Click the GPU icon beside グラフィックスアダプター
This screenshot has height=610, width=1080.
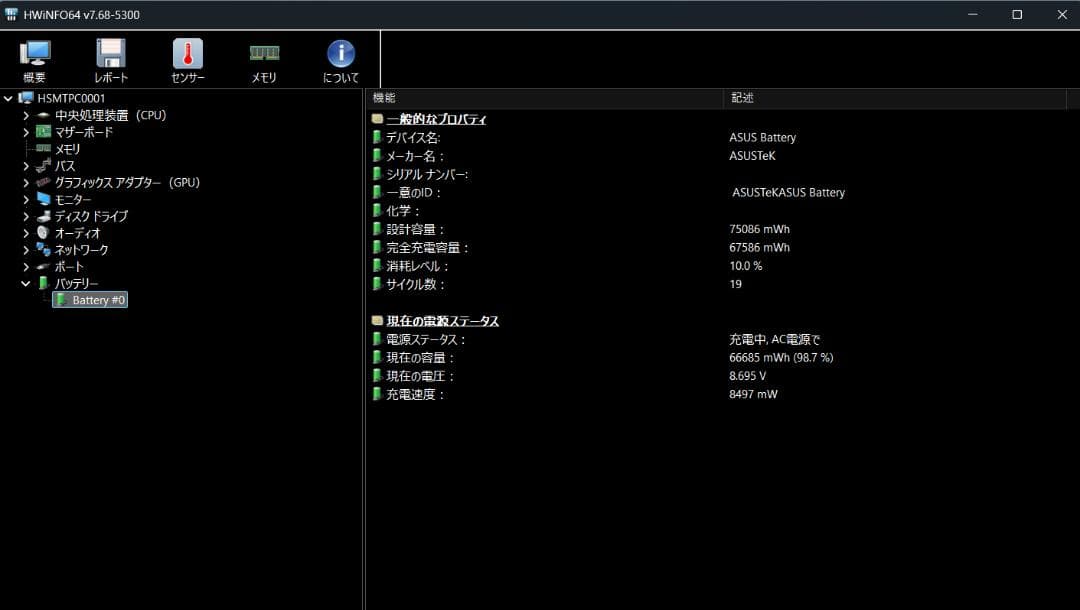[x=41, y=182]
